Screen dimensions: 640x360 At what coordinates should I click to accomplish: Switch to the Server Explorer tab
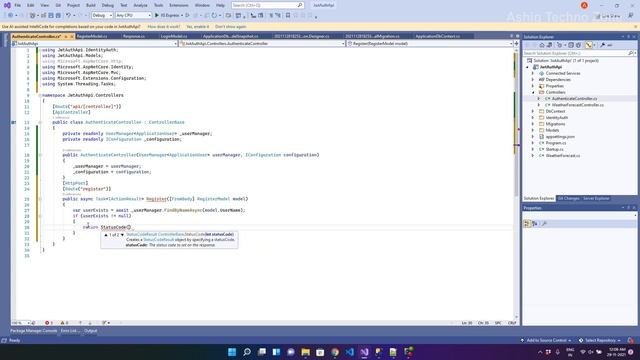pyautogui.click(x=596, y=199)
